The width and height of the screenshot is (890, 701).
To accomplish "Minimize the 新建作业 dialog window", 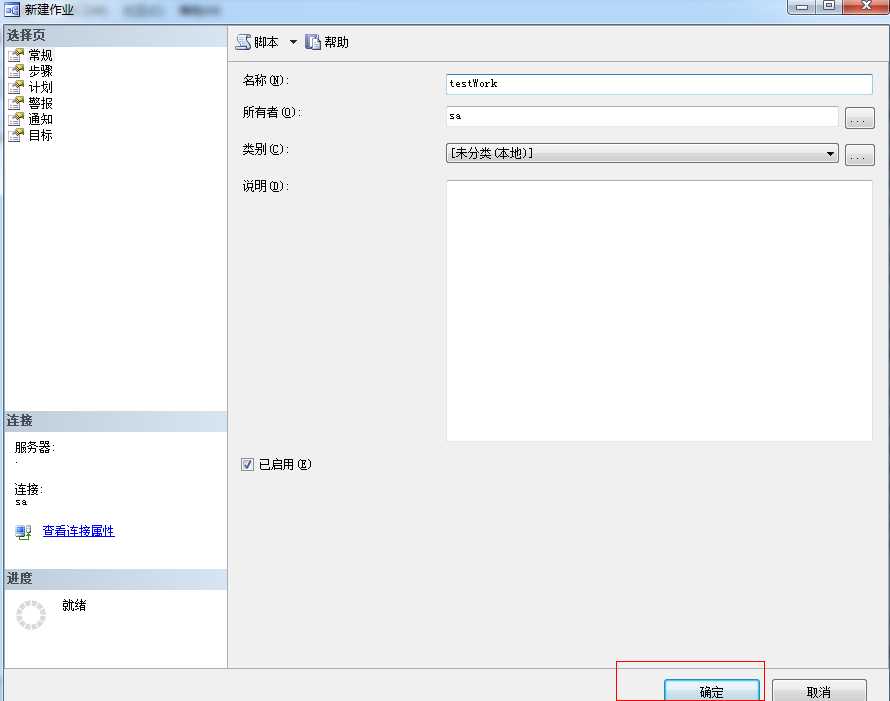I will [x=802, y=6].
